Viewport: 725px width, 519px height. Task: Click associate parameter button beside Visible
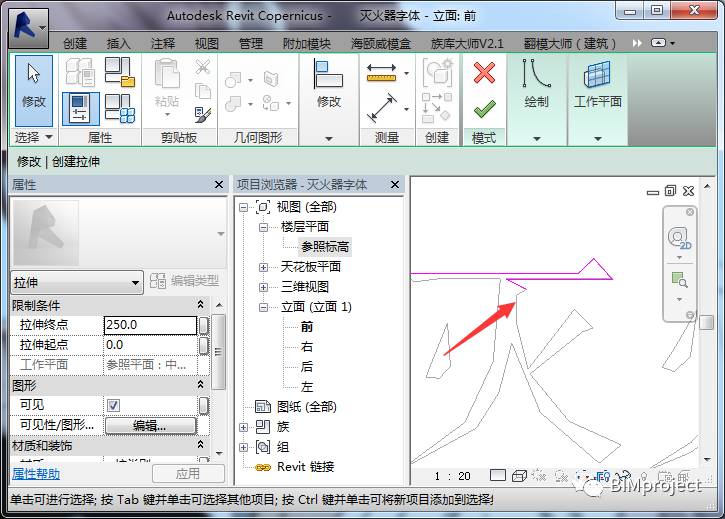203,406
